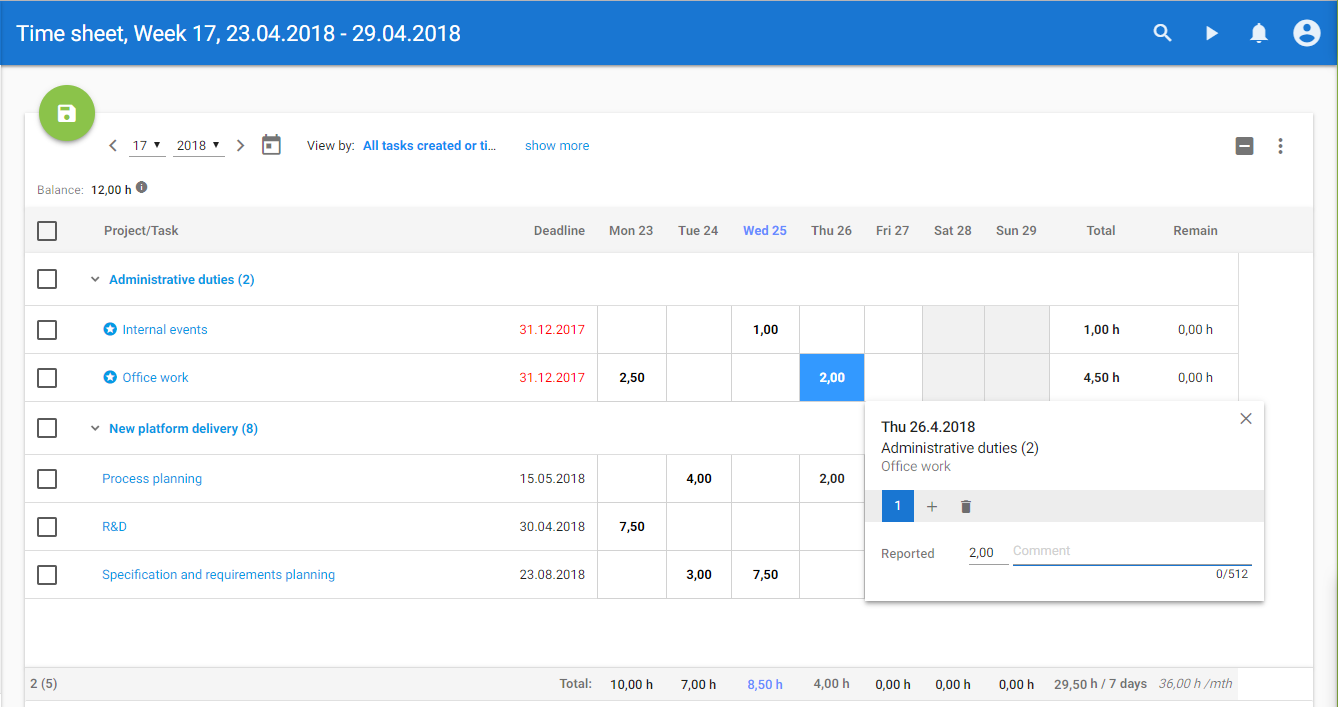Open the year 2018 dropdown
1338x707 pixels.
point(198,146)
